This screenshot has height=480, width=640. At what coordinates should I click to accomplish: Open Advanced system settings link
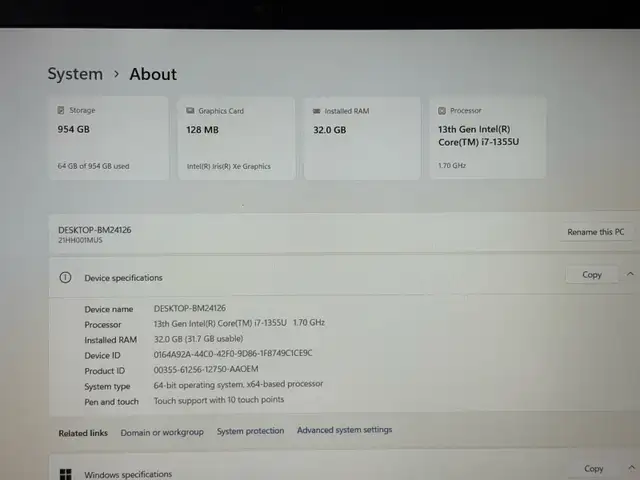(344, 430)
